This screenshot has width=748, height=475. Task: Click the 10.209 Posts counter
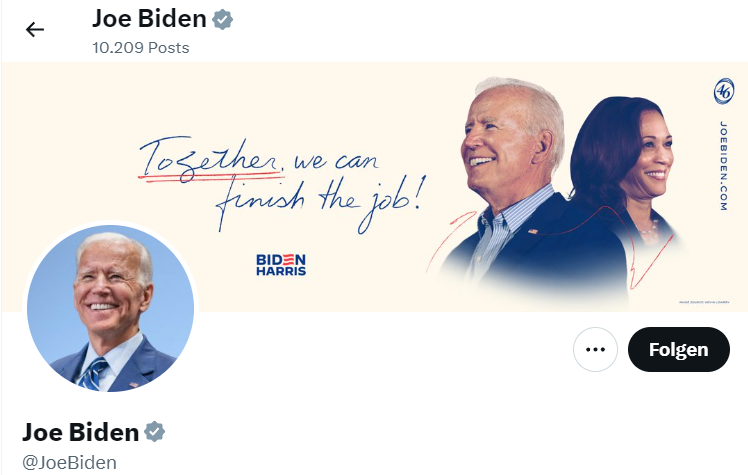[x=141, y=48]
